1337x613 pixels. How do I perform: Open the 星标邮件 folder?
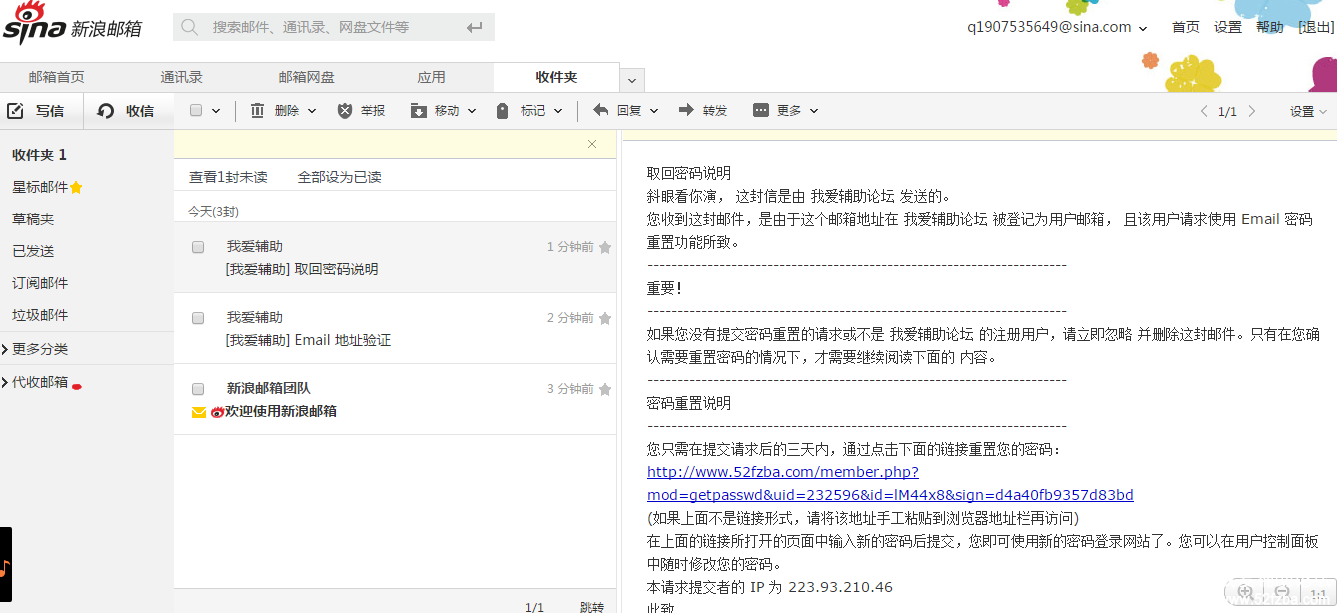(41, 187)
